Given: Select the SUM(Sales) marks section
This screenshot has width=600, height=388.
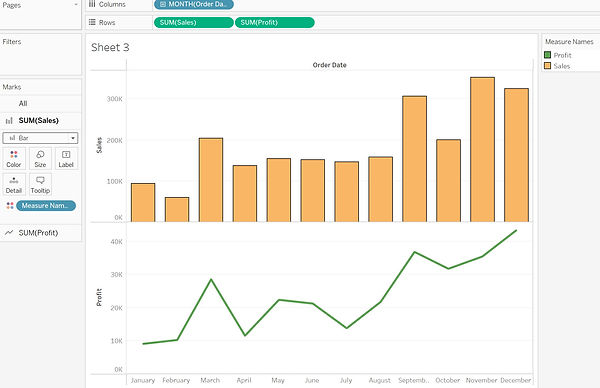Looking at the screenshot, I should point(41,121).
